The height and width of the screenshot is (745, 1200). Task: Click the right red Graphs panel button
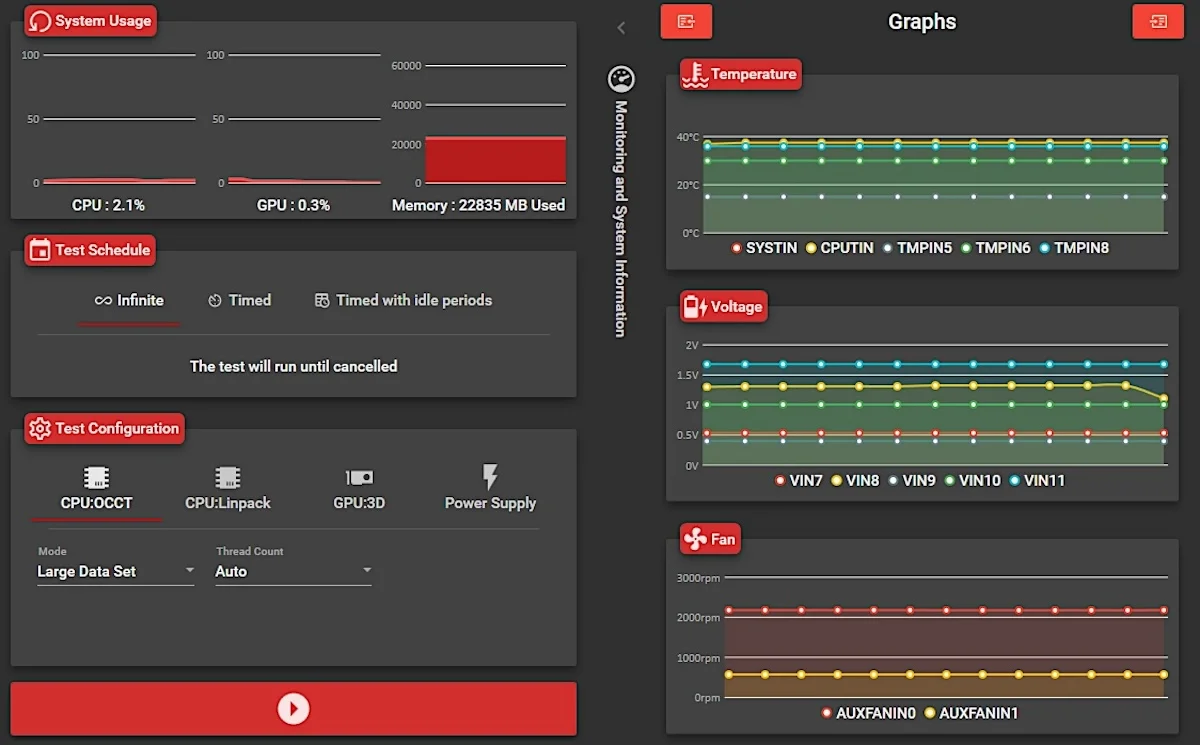(1158, 21)
